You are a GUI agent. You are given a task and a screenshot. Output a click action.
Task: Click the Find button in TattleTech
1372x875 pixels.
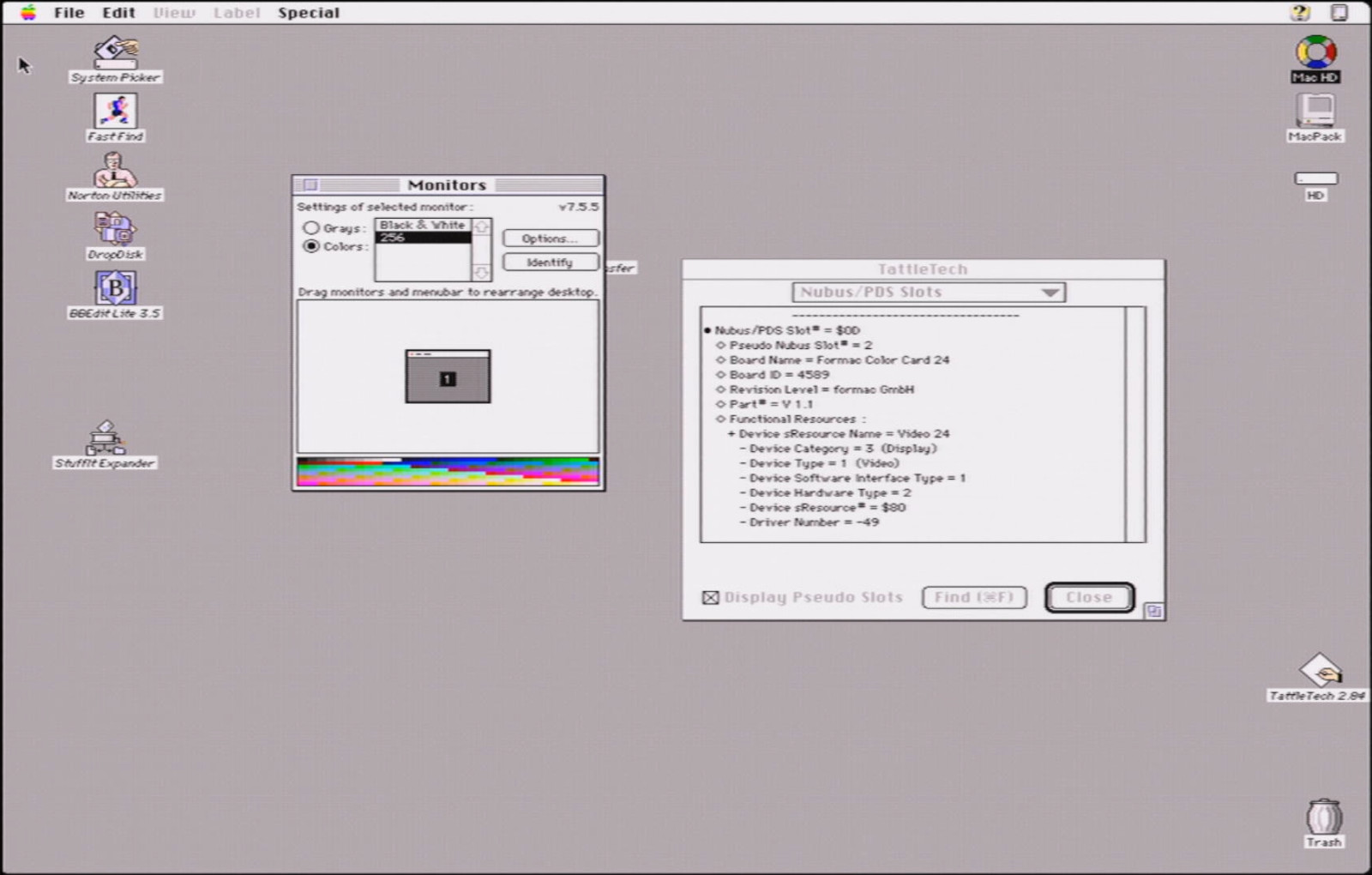(974, 597)
